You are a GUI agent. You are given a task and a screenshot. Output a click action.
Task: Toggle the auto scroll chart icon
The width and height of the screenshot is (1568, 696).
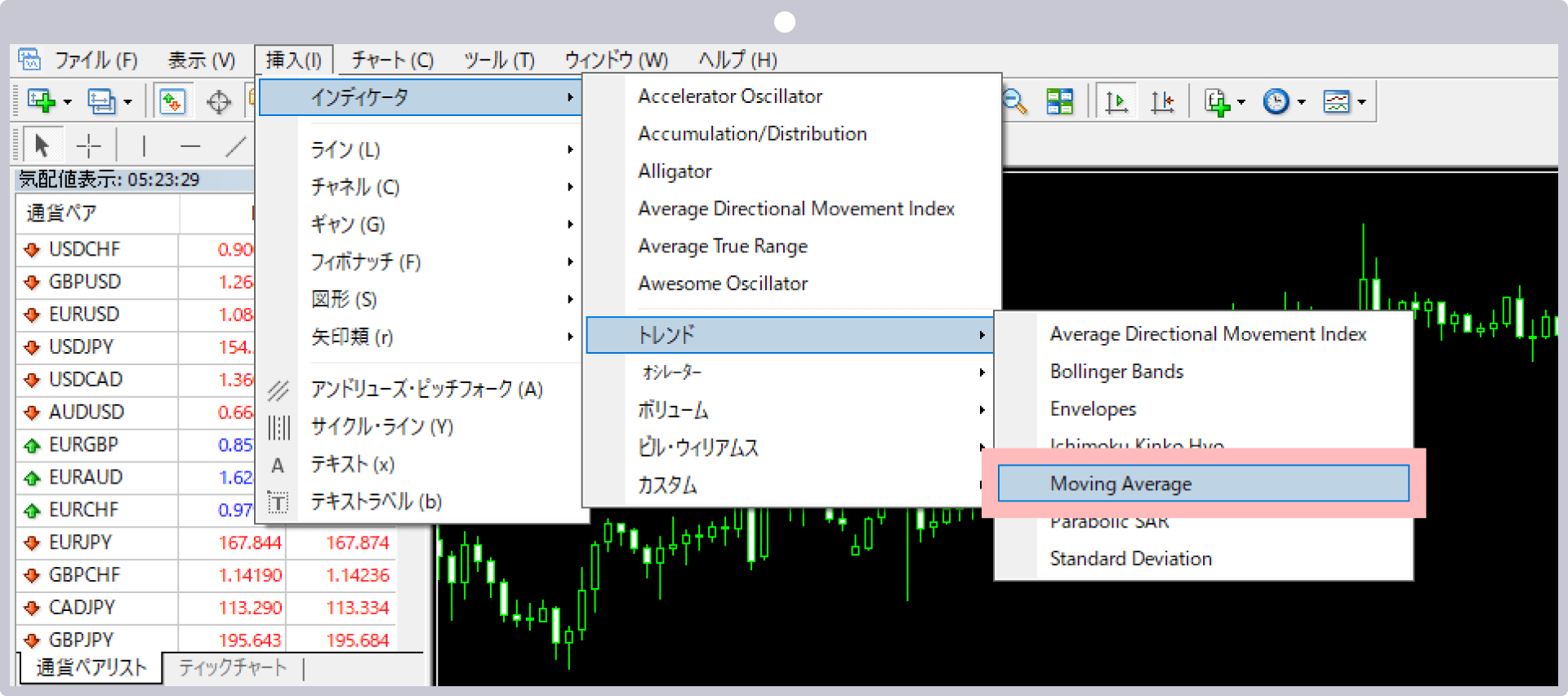click(1116, 101)
